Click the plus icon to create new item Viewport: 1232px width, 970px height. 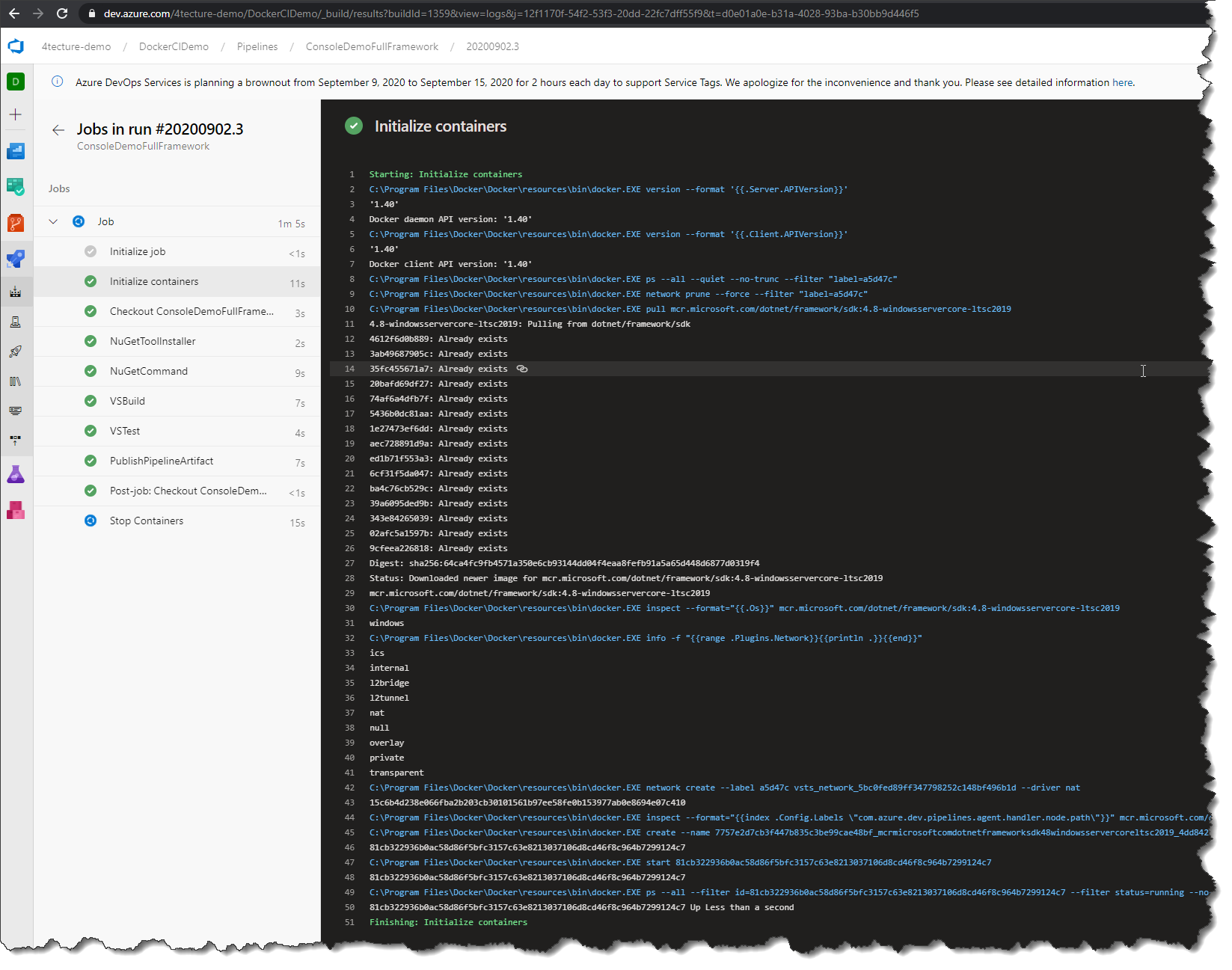pyautogui.click(x=16, y=115)
